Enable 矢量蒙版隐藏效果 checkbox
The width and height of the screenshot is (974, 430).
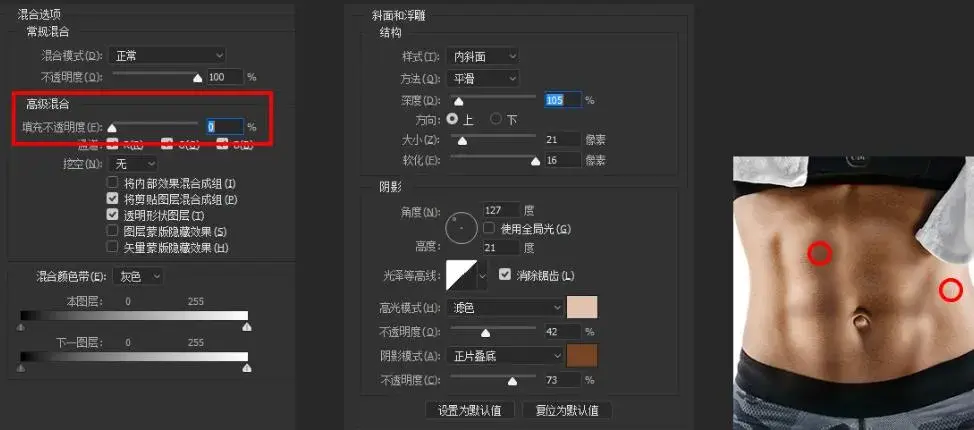112,247
